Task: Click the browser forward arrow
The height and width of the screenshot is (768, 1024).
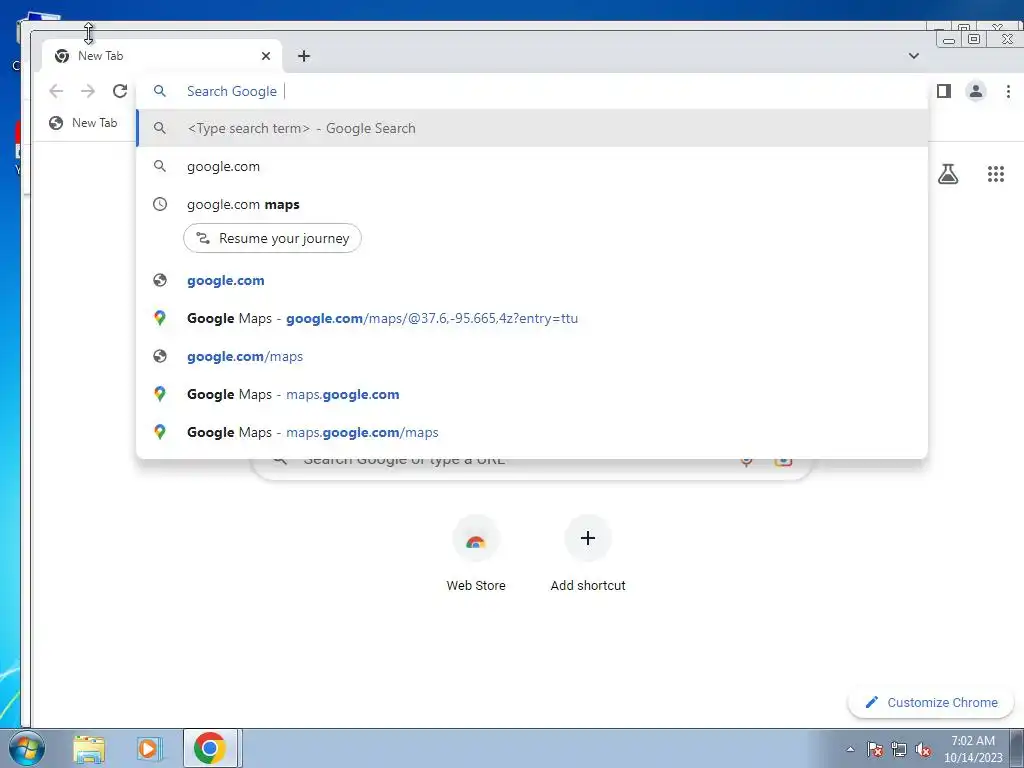Action: pyautogui.click(x=88, y=91)
